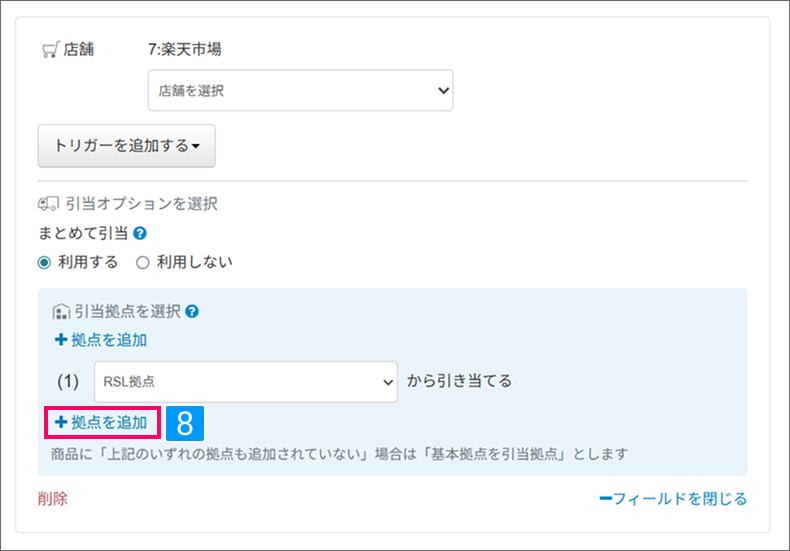Click the blue number 8 badge

coord(184,423)
